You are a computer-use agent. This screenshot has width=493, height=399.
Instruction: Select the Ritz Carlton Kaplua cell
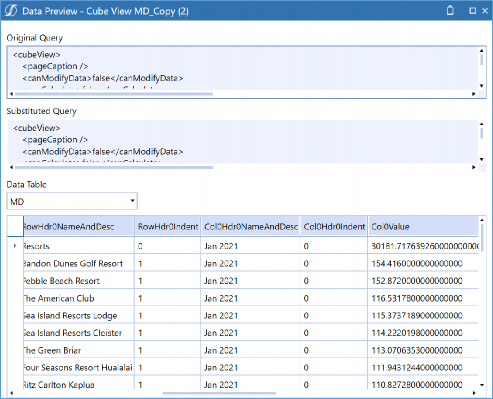79,384
